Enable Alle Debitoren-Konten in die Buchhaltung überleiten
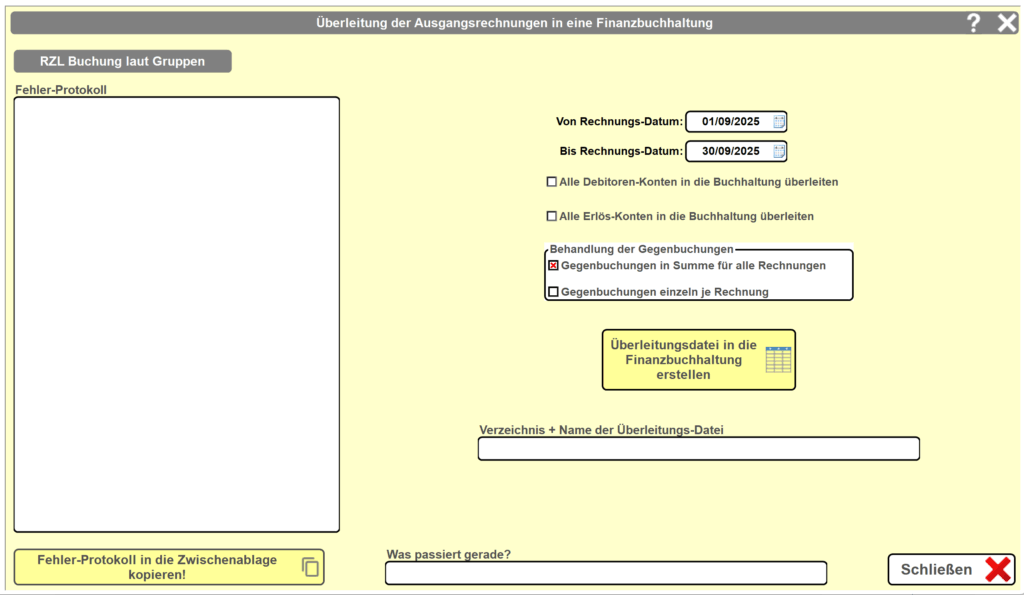Viewport: 1024px width, 595px height. [552, 182]
